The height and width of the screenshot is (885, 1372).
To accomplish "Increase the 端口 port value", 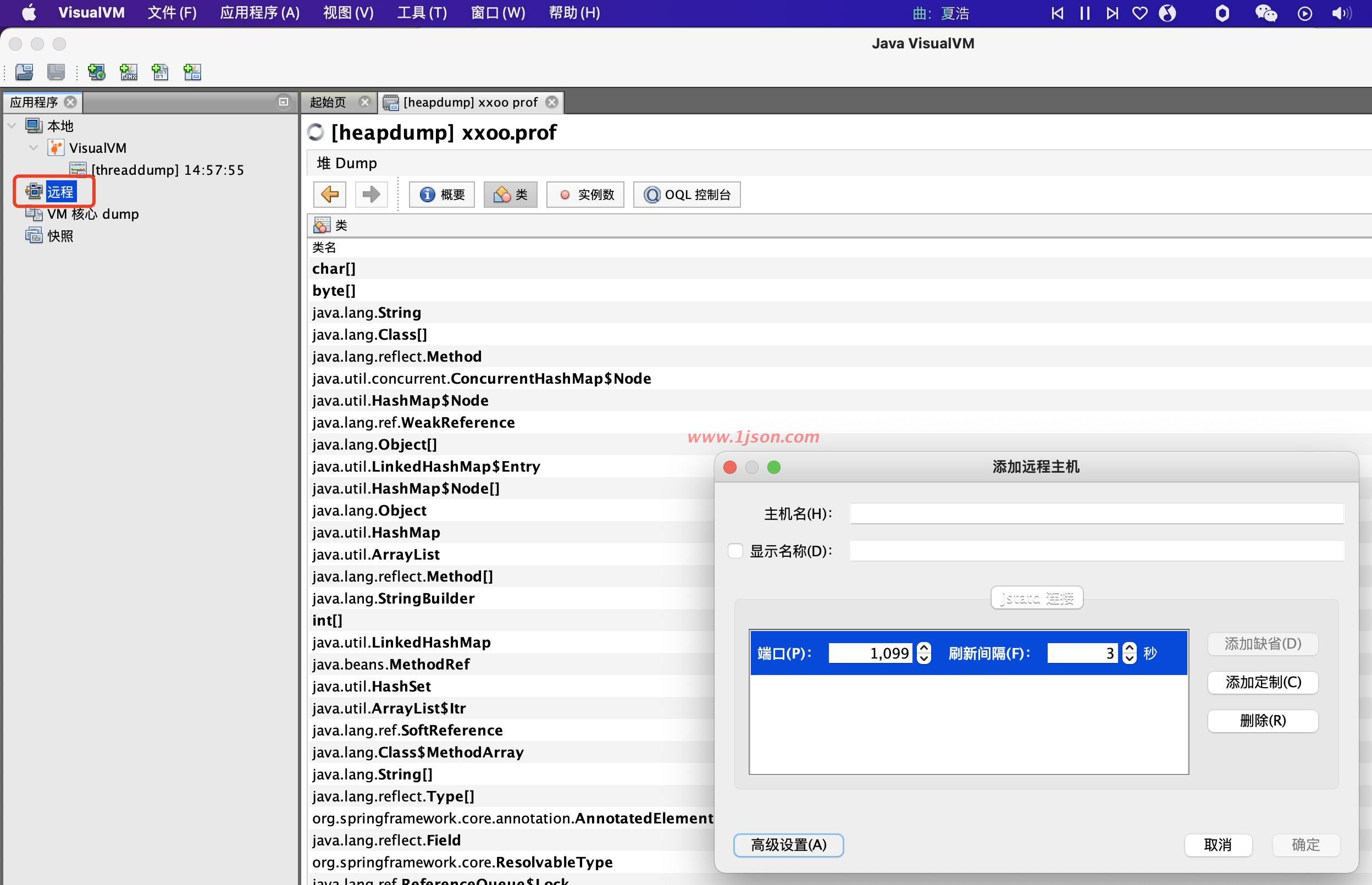I will pyautogui.click(x=924, y=647).
